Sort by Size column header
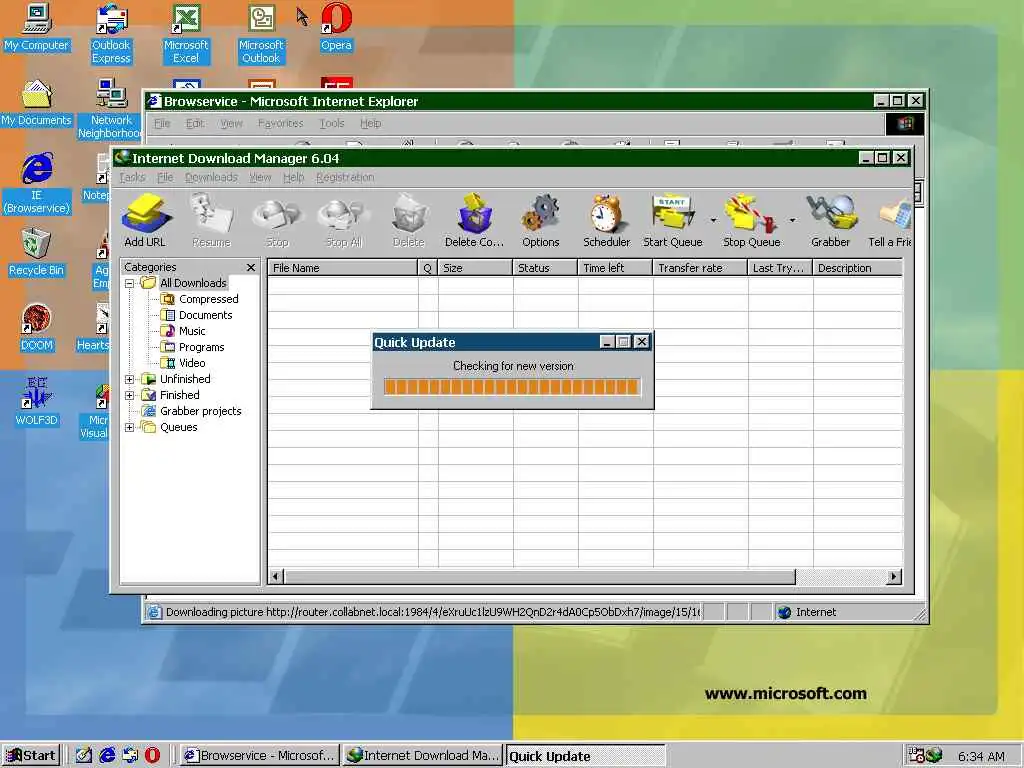This screenshot has height=768, width=1024. (x=475, y=268)
